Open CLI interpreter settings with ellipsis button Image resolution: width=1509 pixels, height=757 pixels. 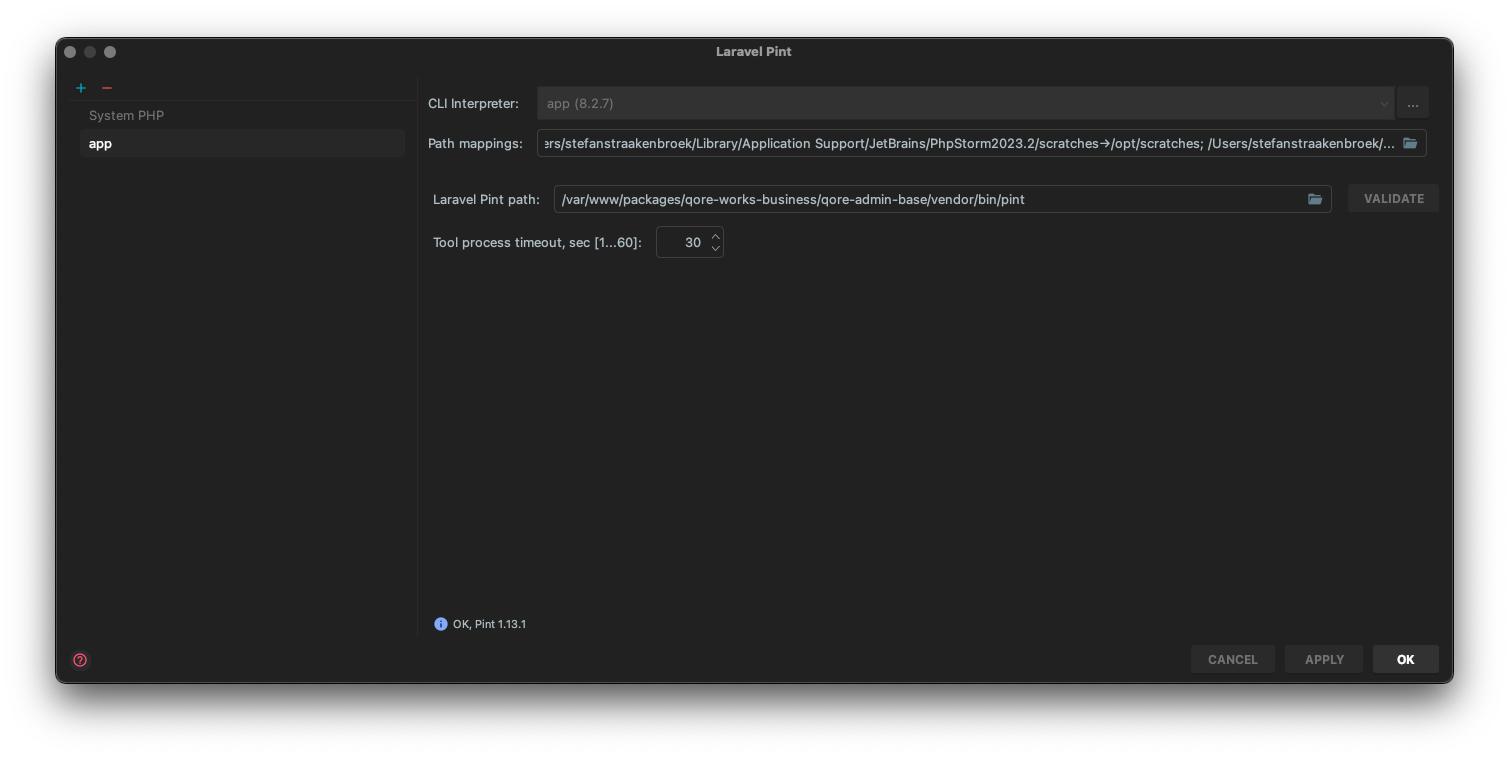(1412, 103)
